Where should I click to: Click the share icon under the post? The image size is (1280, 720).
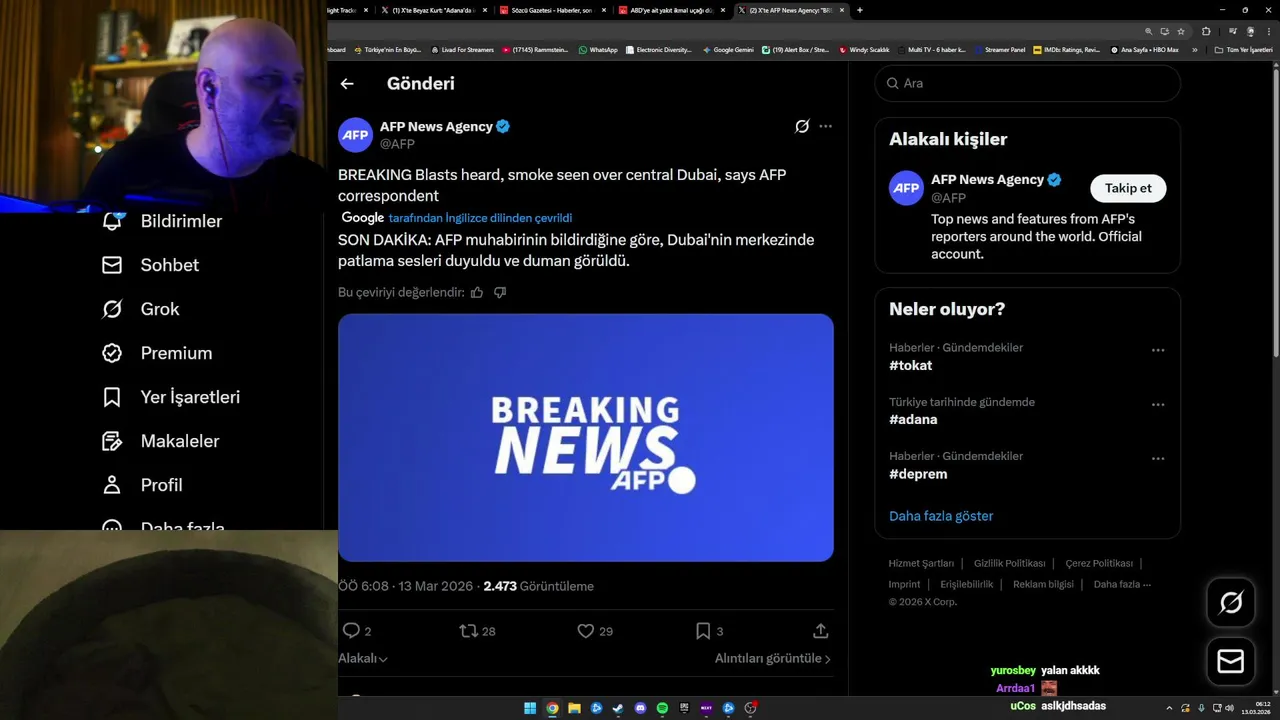[821, 631]
